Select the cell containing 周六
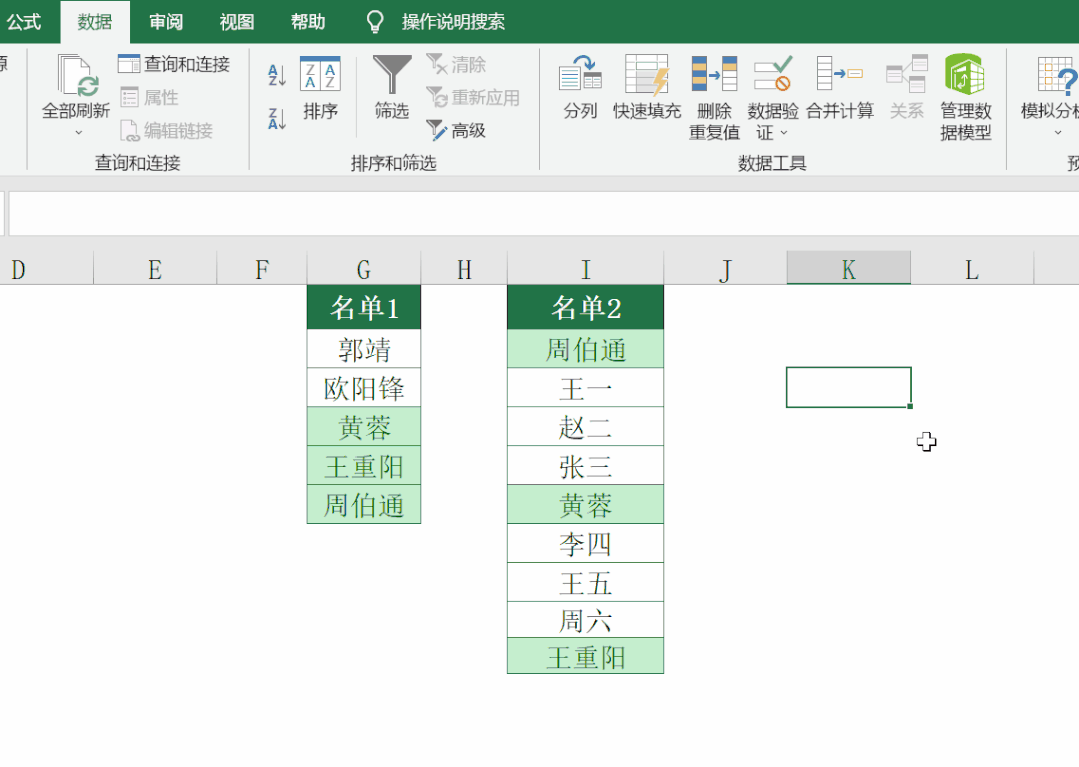The width and height of the screenshot is (1079, 767). (x=586, y=620)
